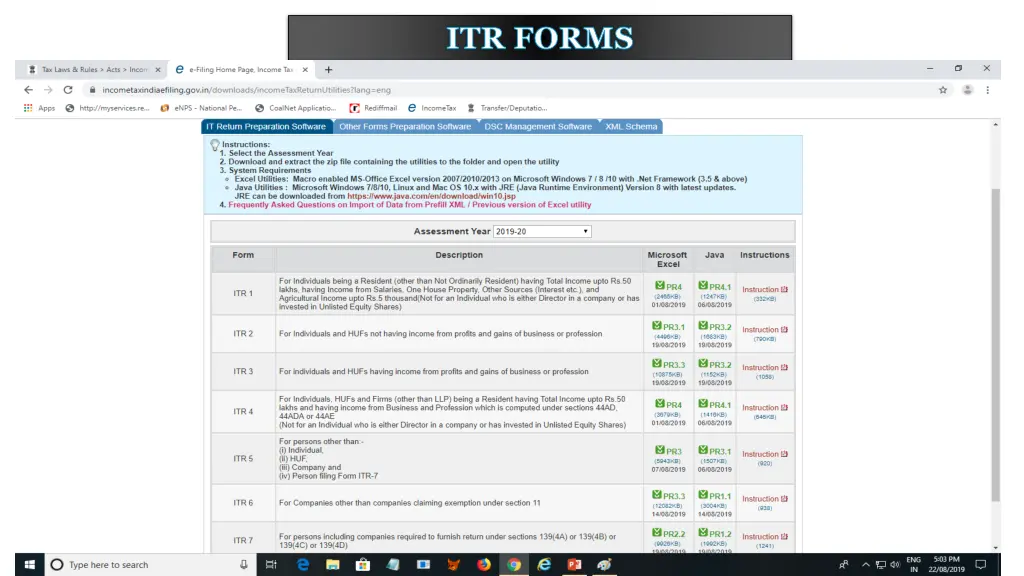
Task: Open the ITR 2 Instruction PDF
Action: pyautogui.click(x=765, y=330)
